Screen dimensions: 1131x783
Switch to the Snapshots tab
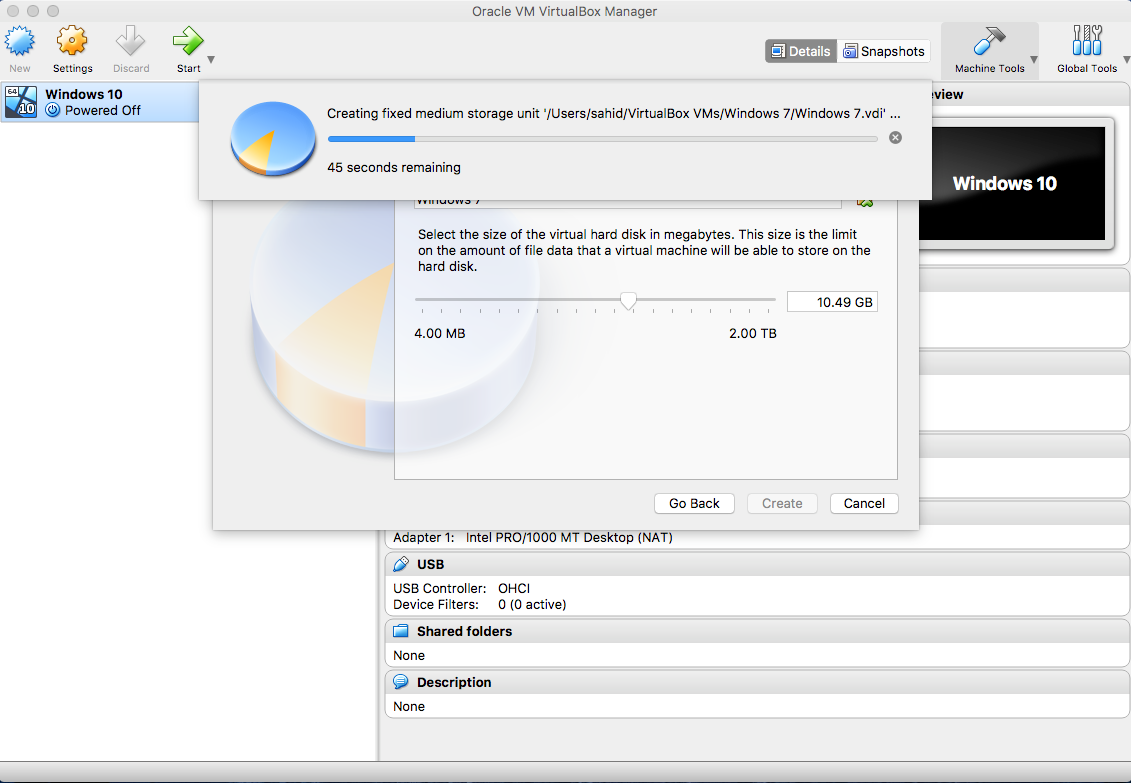[884, 51]
